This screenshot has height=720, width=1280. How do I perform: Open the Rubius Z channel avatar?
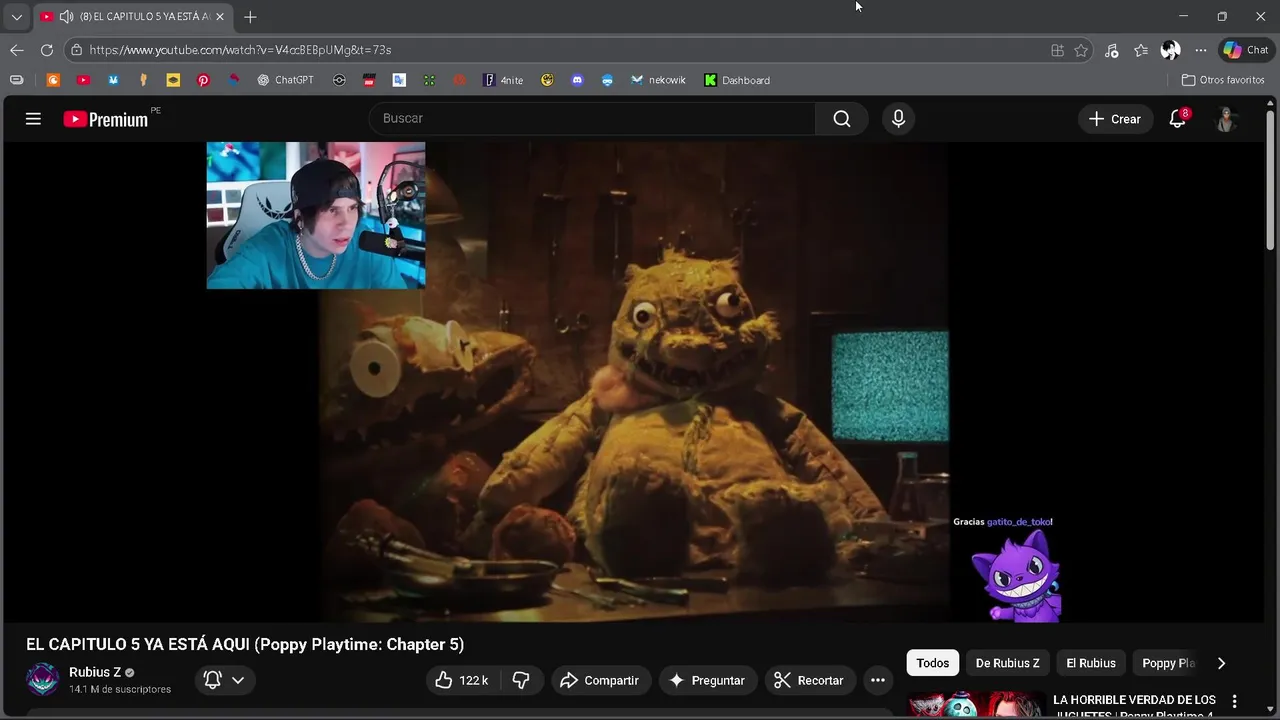coord(43,679)
